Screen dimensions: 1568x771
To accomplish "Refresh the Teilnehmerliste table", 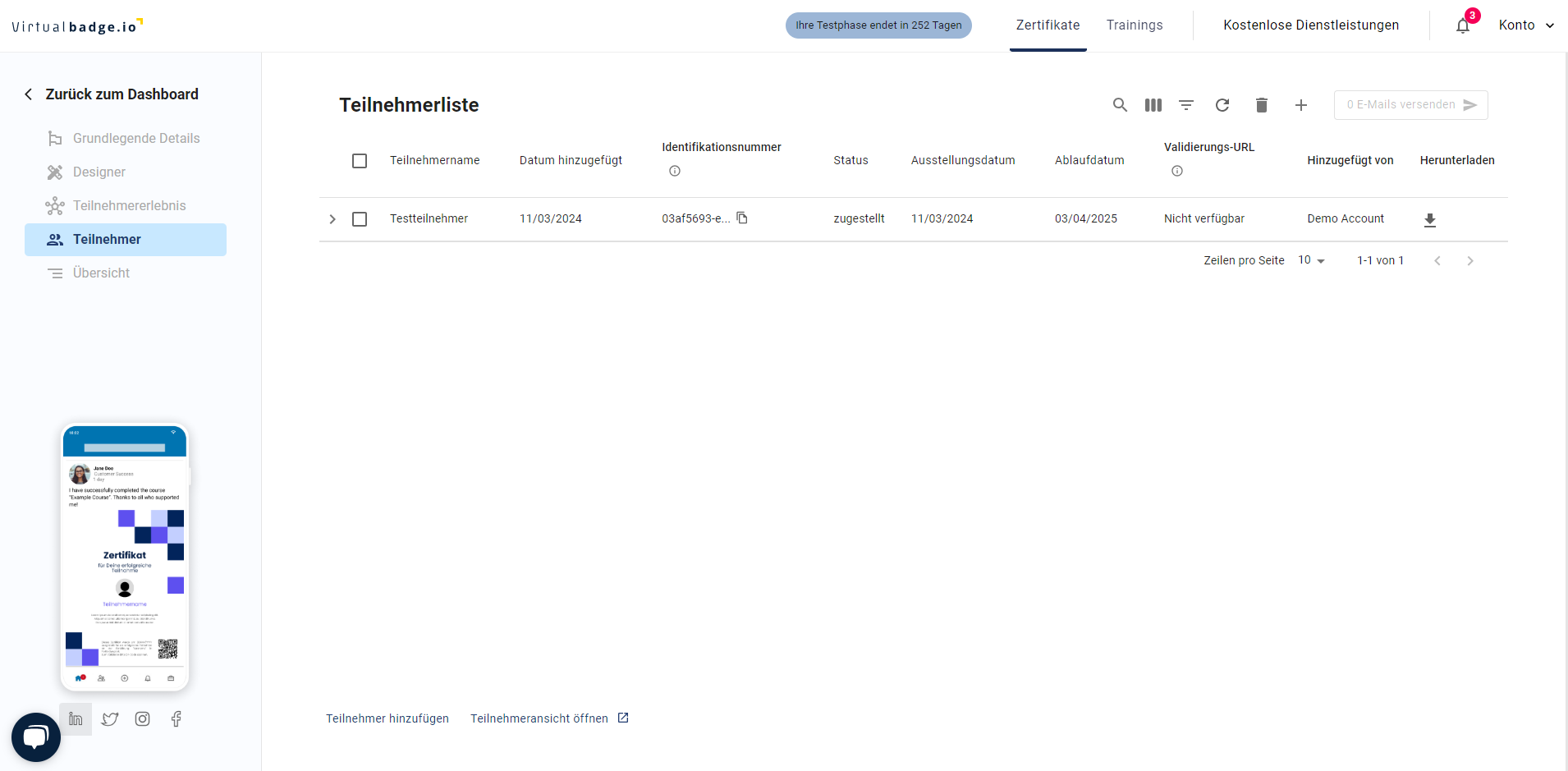I will [x=1222, y=105].
